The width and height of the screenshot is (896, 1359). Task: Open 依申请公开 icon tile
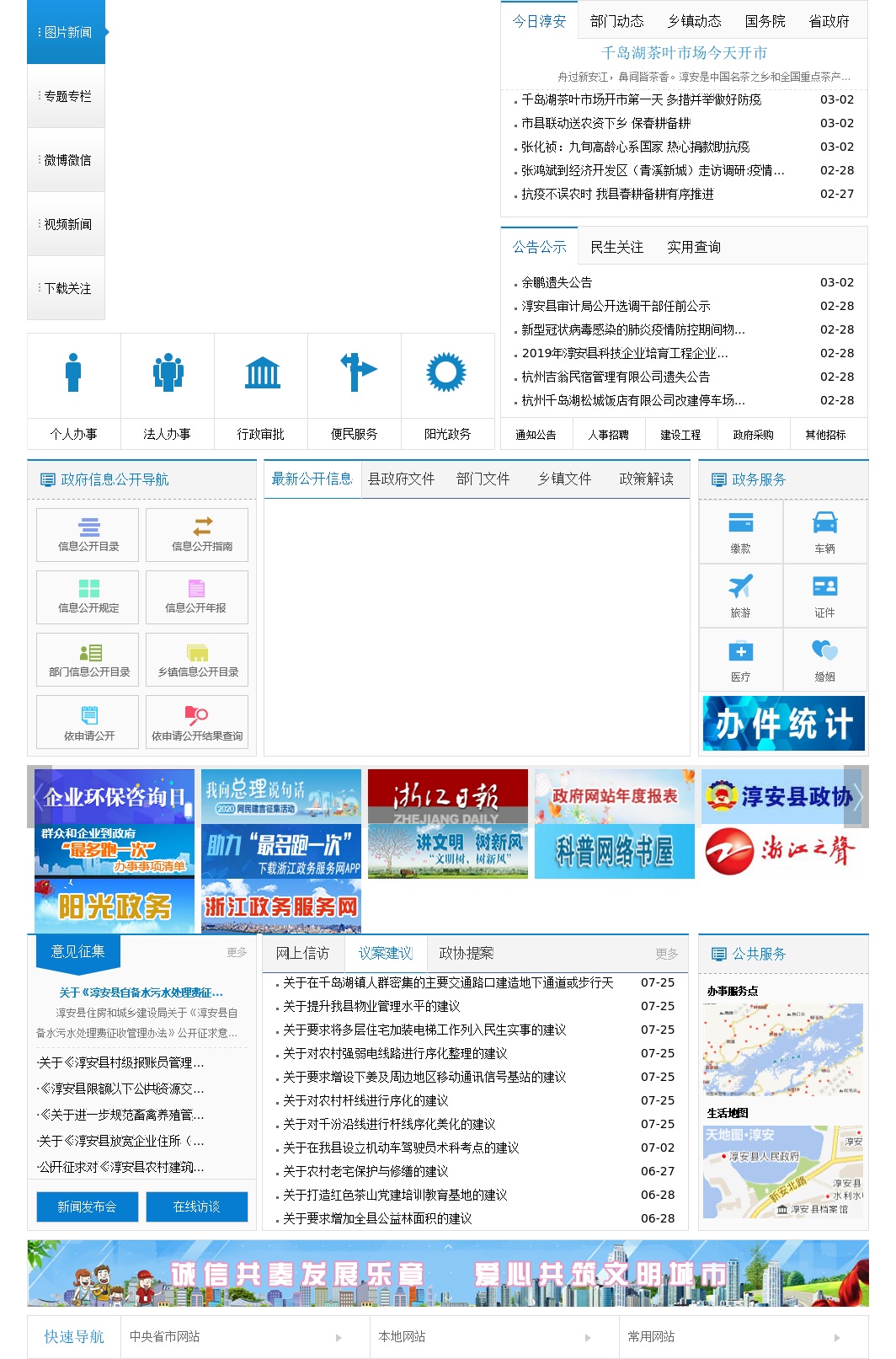point(88,722)
